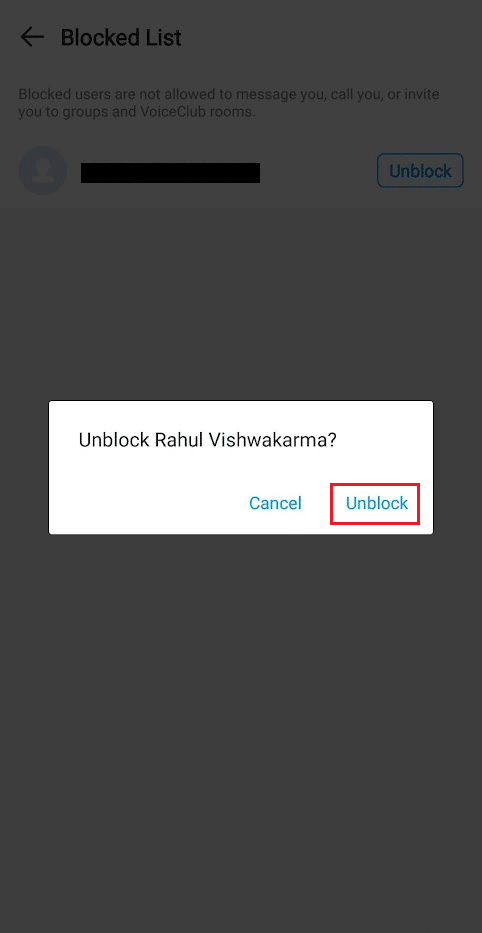Viewport: 482px width, 933px height.
Task: Go back using the left arrow icon
Action: click(32, 37)
